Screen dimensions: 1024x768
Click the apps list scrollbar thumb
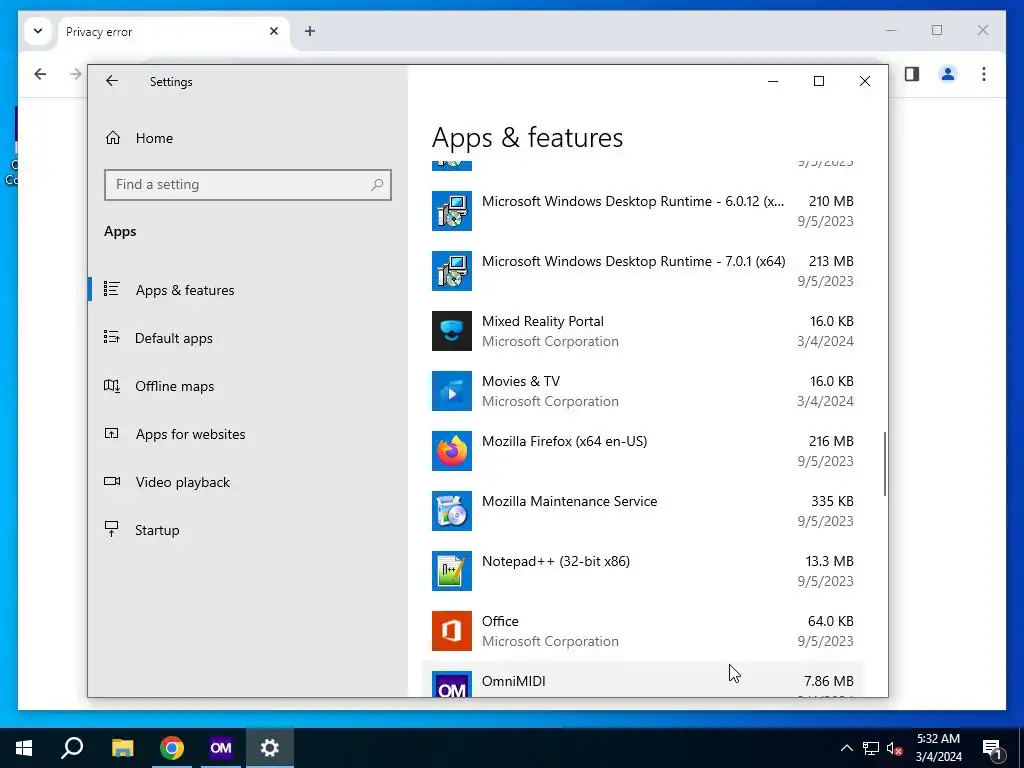(x=885, y=463)
